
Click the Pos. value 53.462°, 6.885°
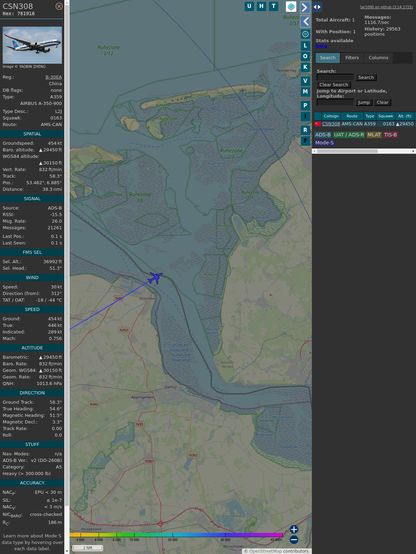(44, 183)
